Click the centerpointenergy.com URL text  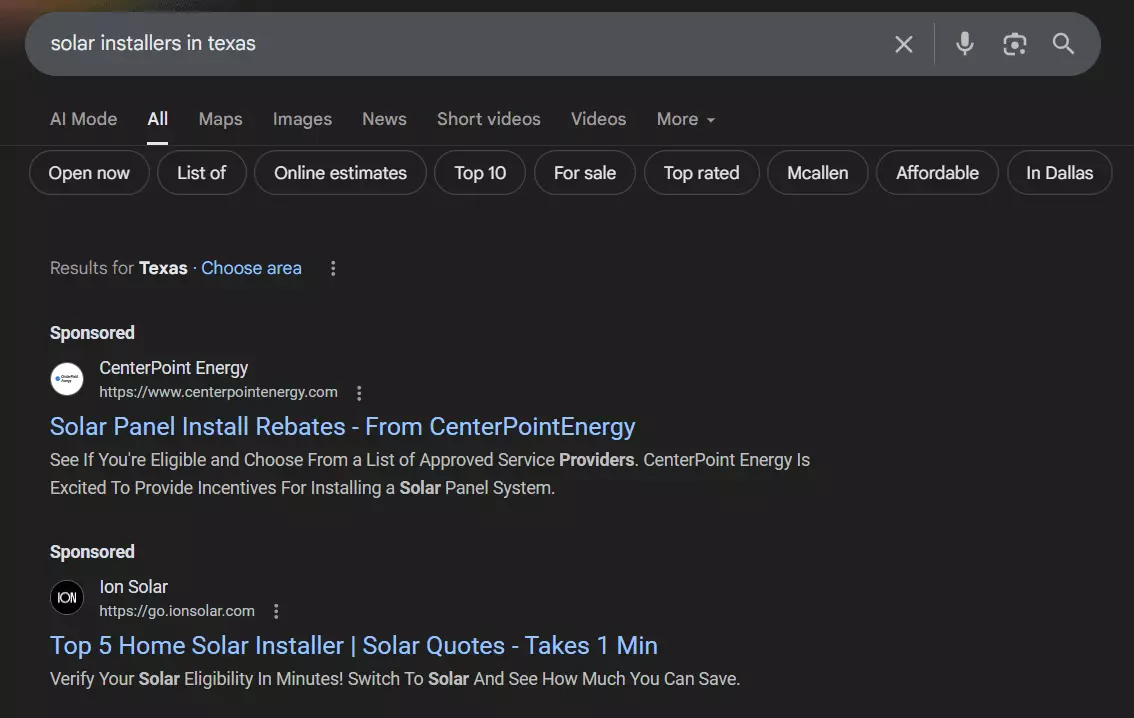pyautogui.click(x=218, y=392)
